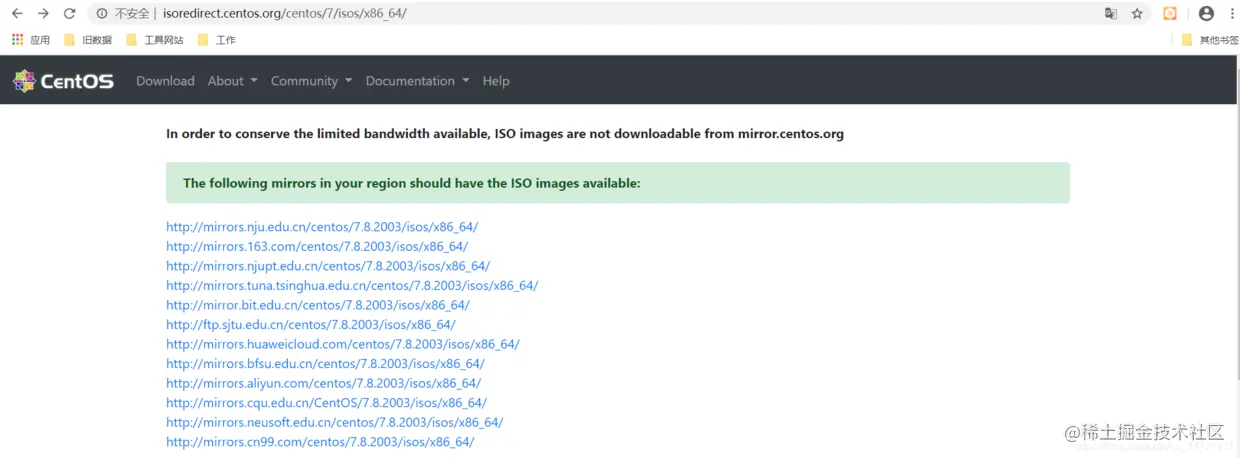
Task: Open the mirrors.163.com mirror link
Action: coord(317,246)
